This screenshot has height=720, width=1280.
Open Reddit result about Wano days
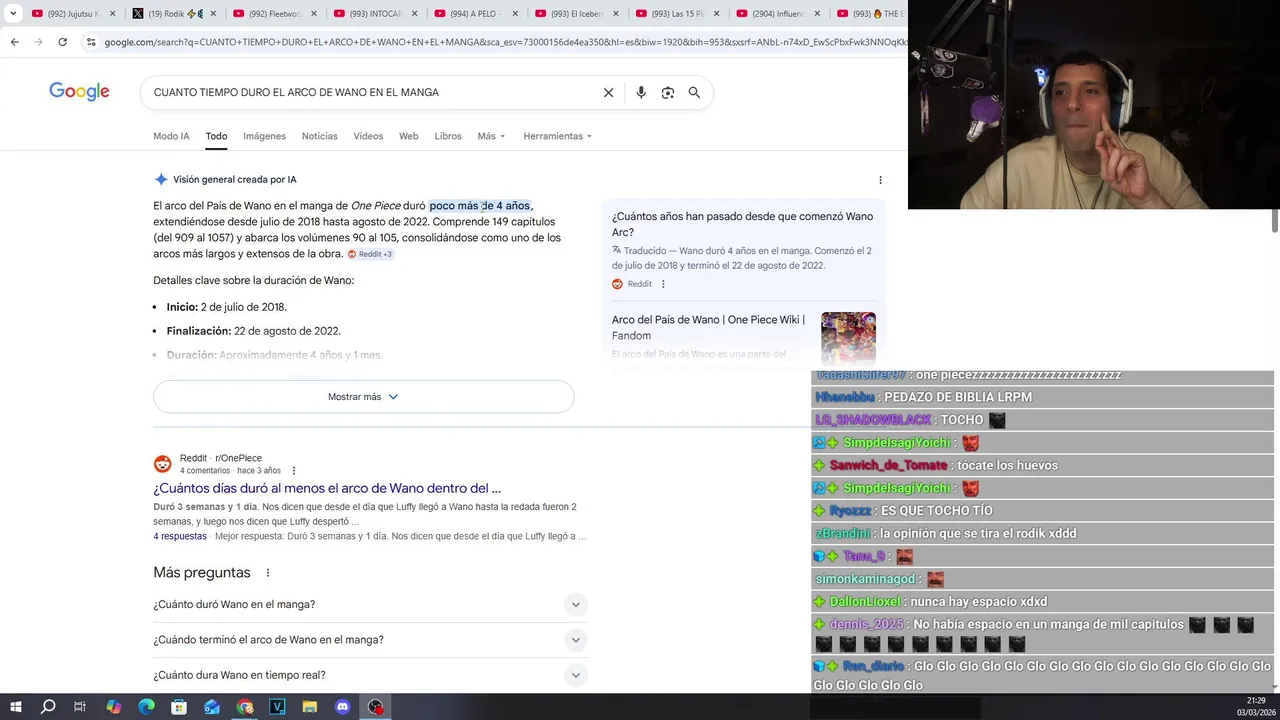(x=327, y=488)
